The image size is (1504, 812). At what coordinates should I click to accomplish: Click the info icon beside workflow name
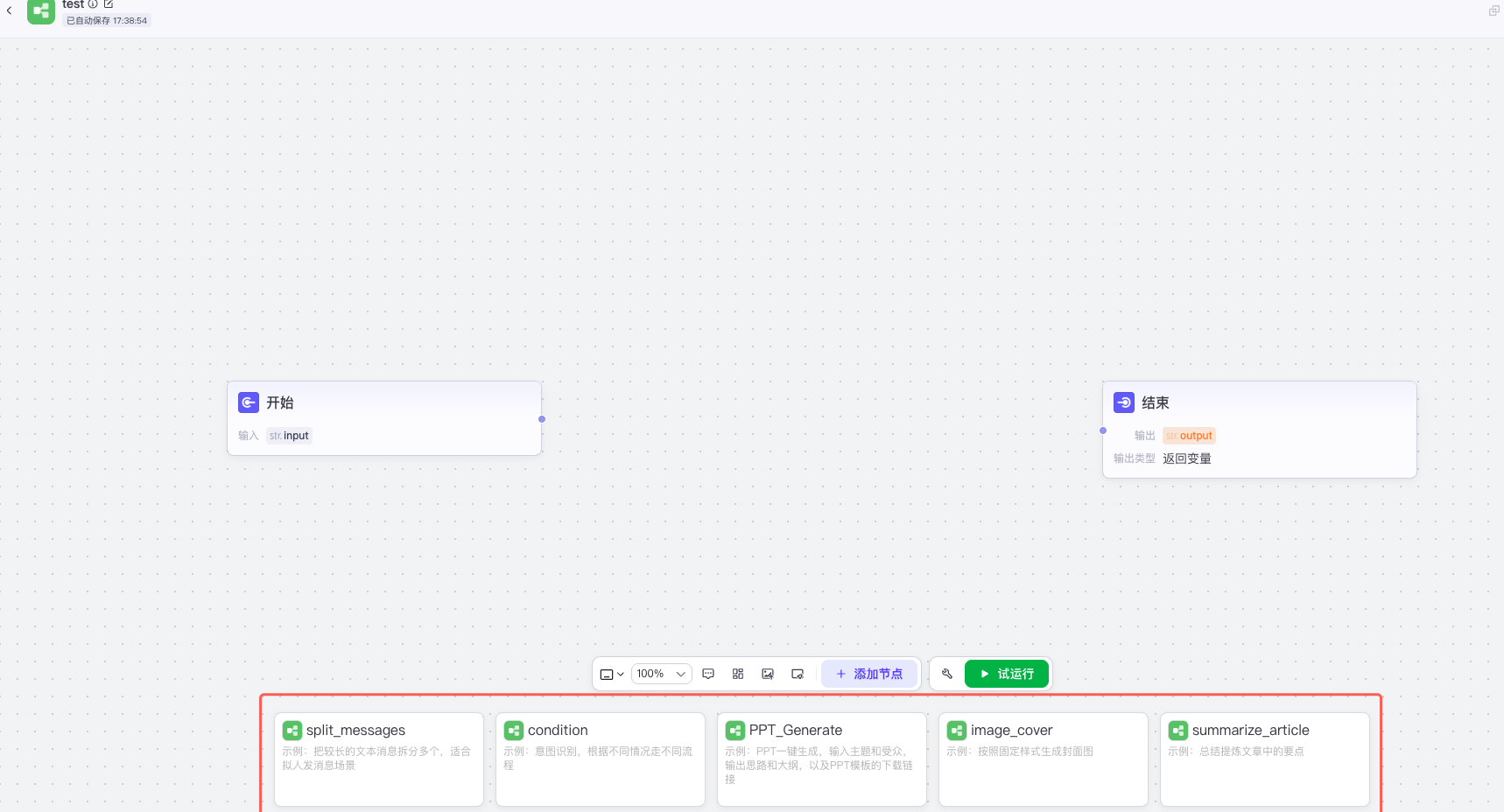(93, 4)
